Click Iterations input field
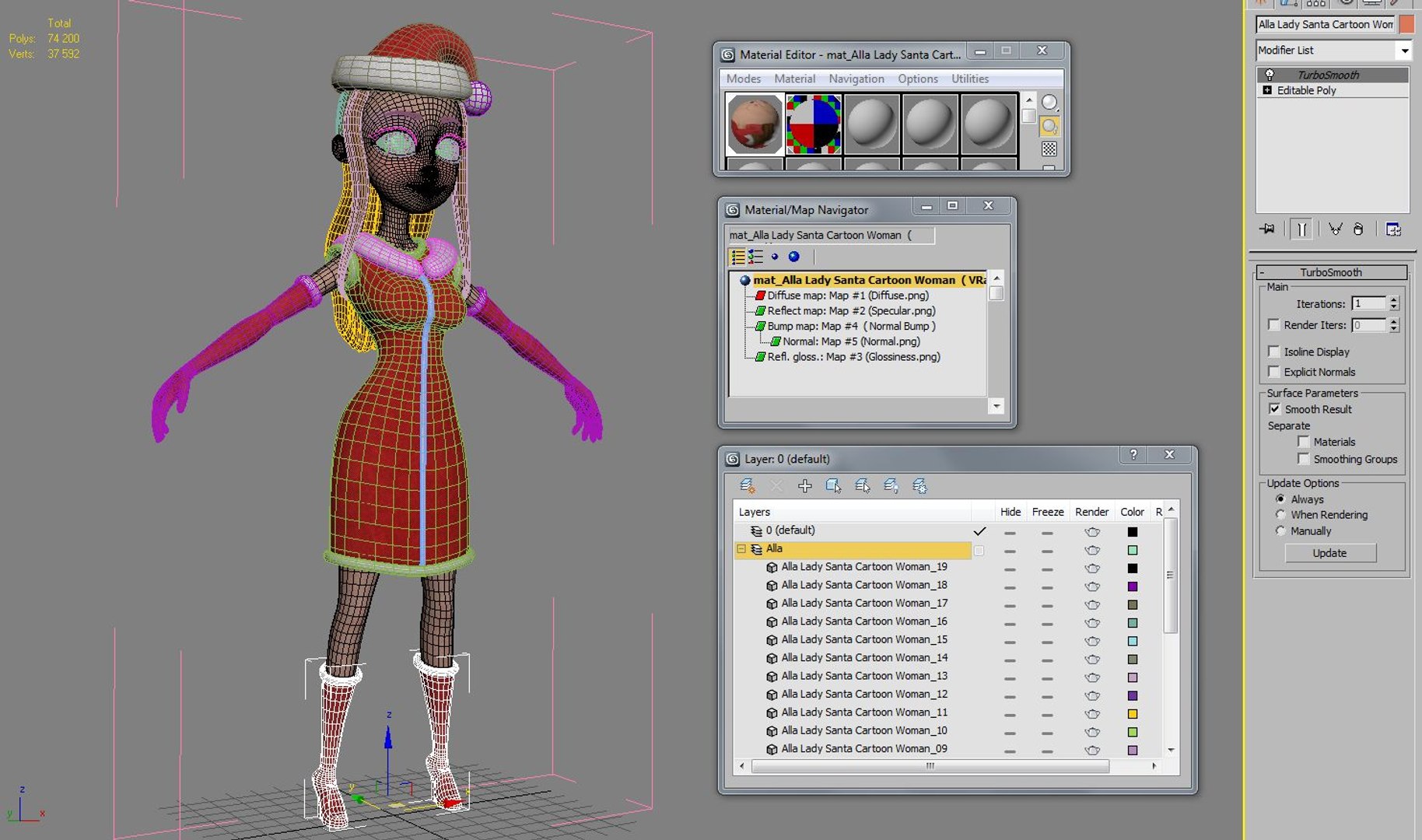 click(x=1368, y=303)
